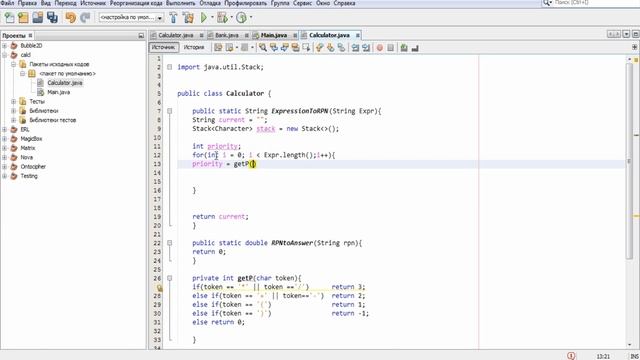Viewport: 640px width, 360px height.
Task: Start debugging the project from the toolbar
Action: pyautogui.click(x=222, y=18)
